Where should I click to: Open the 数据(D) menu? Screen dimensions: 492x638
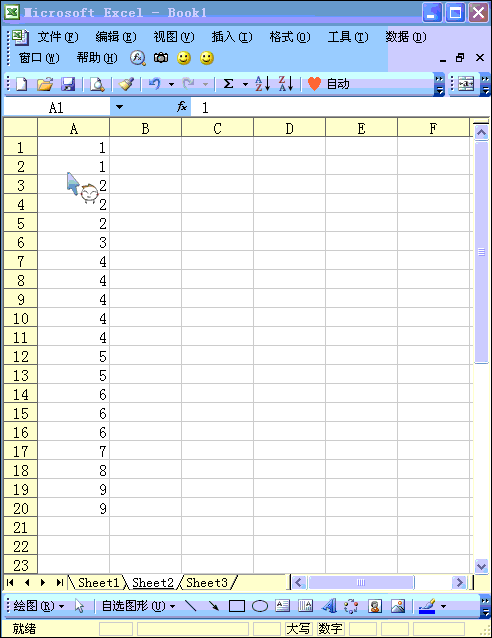(406, 37)
